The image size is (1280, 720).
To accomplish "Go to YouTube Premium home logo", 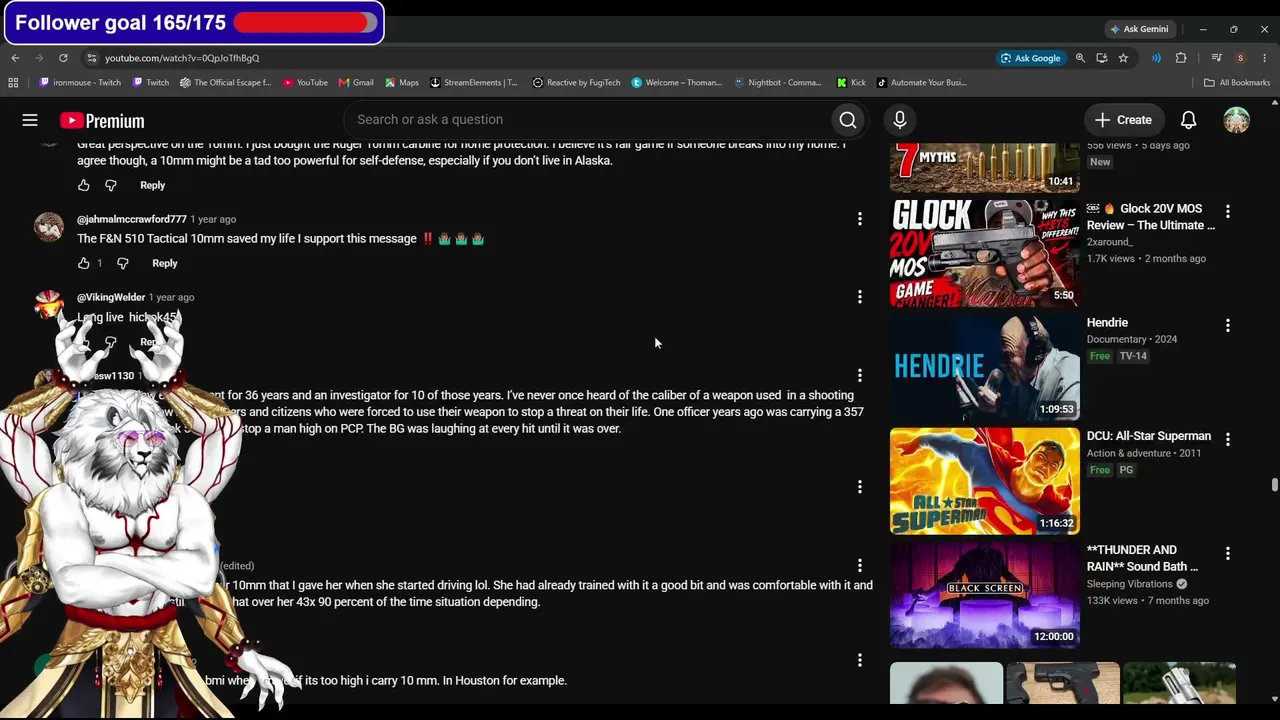I will point(102,121).
